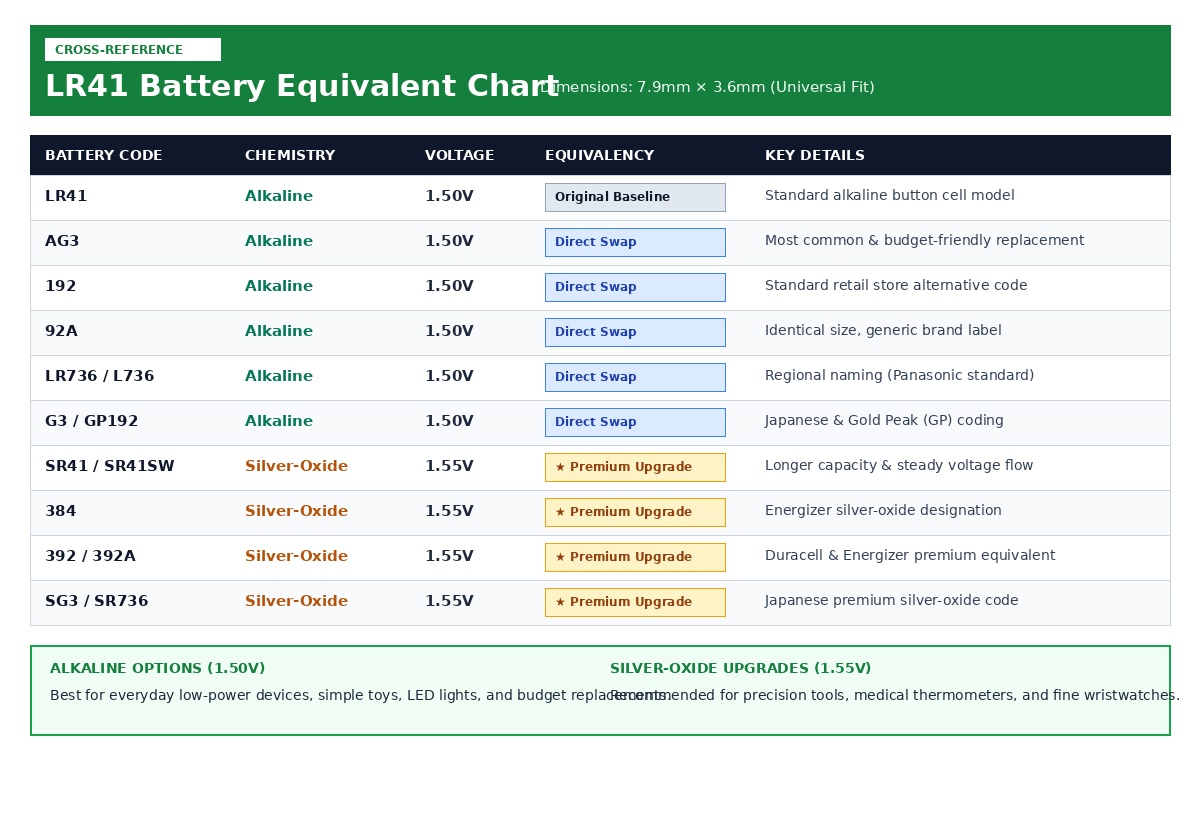1200x820 pixels.
Task: Click the Premium Upgrade badge for SR41 / SR41SW
Action: pyautogui.click(x=635, y=467)
